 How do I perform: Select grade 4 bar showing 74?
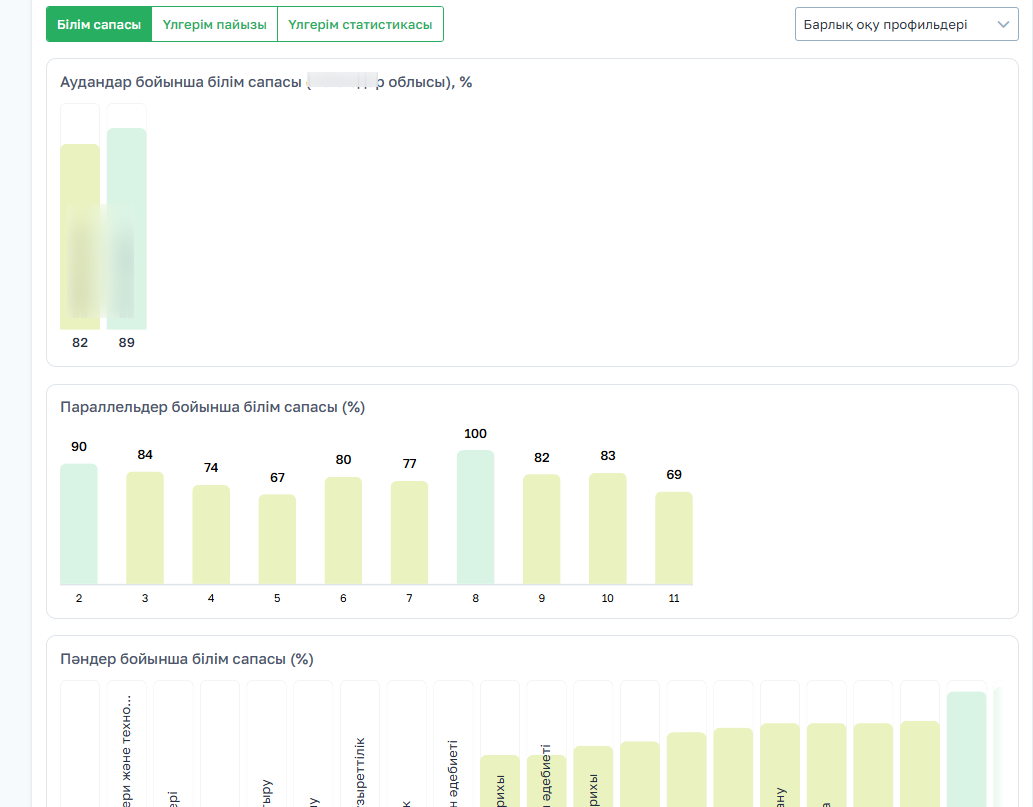(x=211, y=534)
